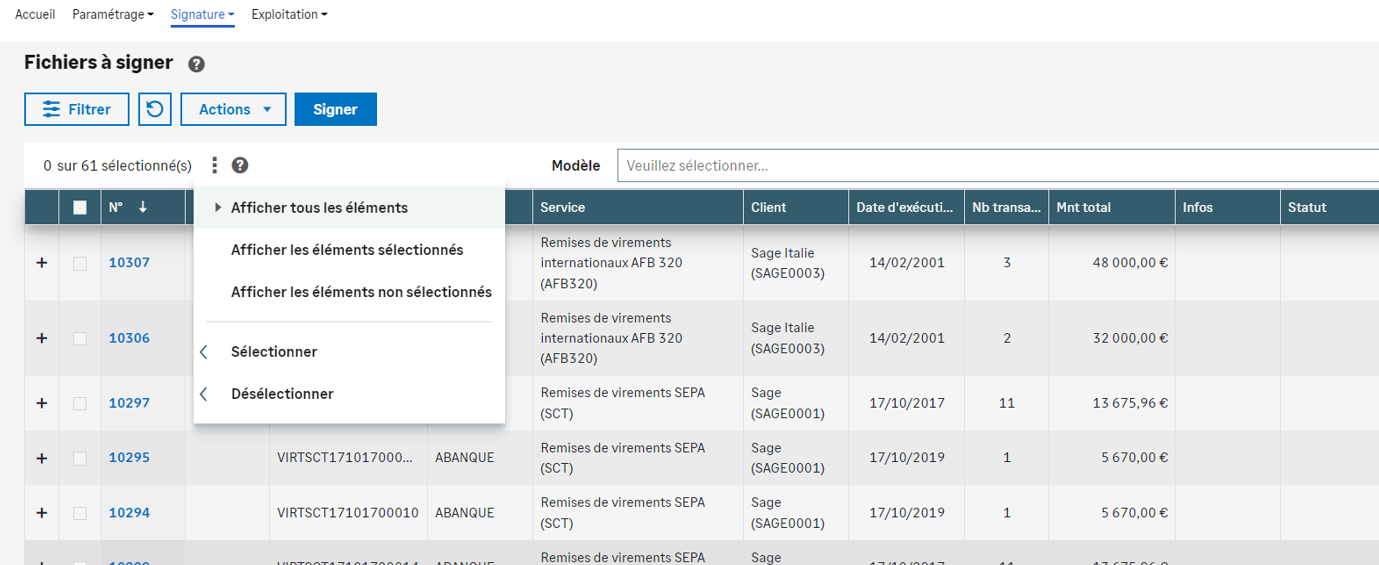Screen dimensions: 1379x565
Task: Check the checkbox for row 10295
Action: click(80, 458)
